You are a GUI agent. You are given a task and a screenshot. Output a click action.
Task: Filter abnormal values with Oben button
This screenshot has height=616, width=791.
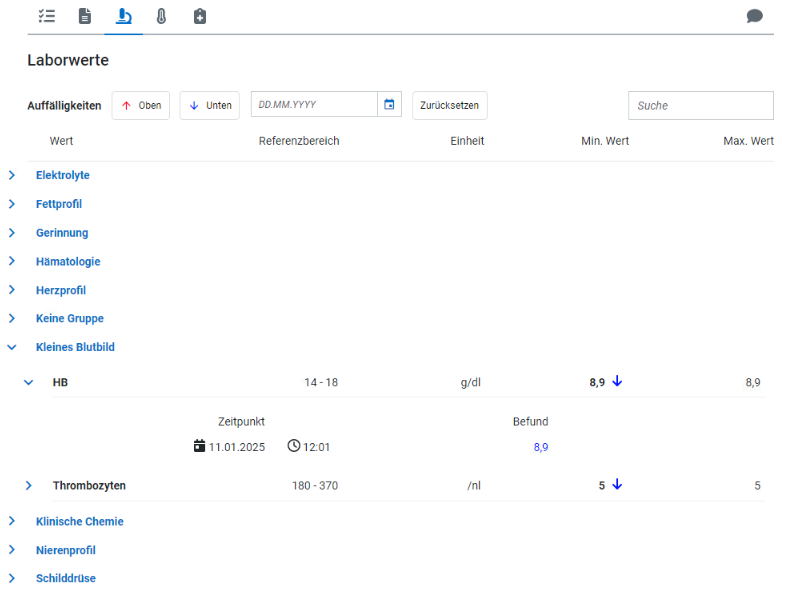tap(141, 105)
